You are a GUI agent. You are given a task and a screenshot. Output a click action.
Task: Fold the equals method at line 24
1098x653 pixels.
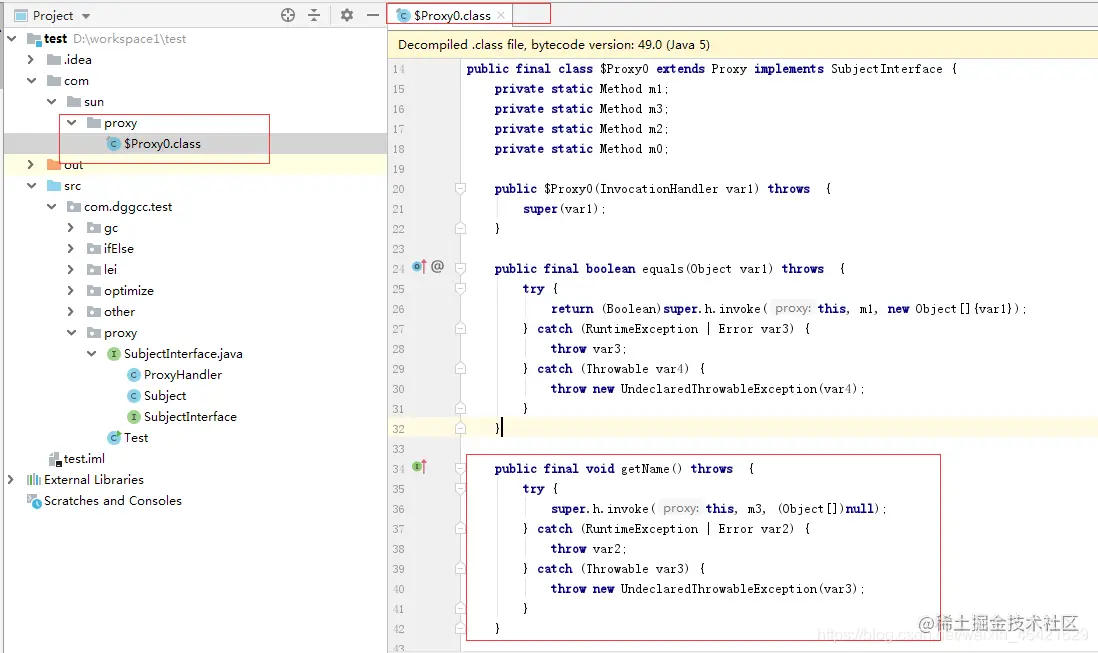pyautogui.click(x=460, y=268)
